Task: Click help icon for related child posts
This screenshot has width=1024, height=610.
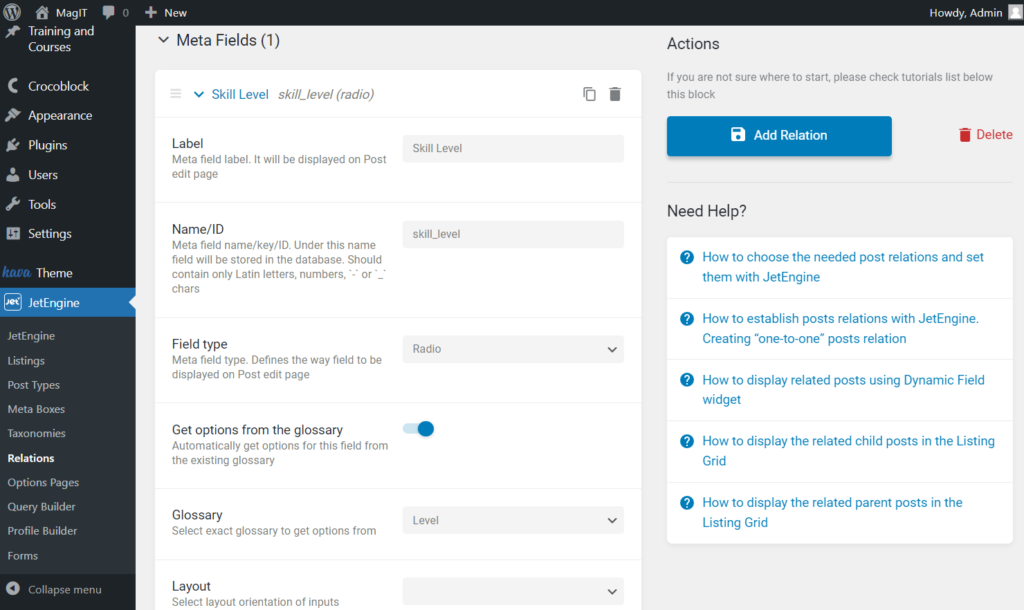Action: click(x=686, y=441)
